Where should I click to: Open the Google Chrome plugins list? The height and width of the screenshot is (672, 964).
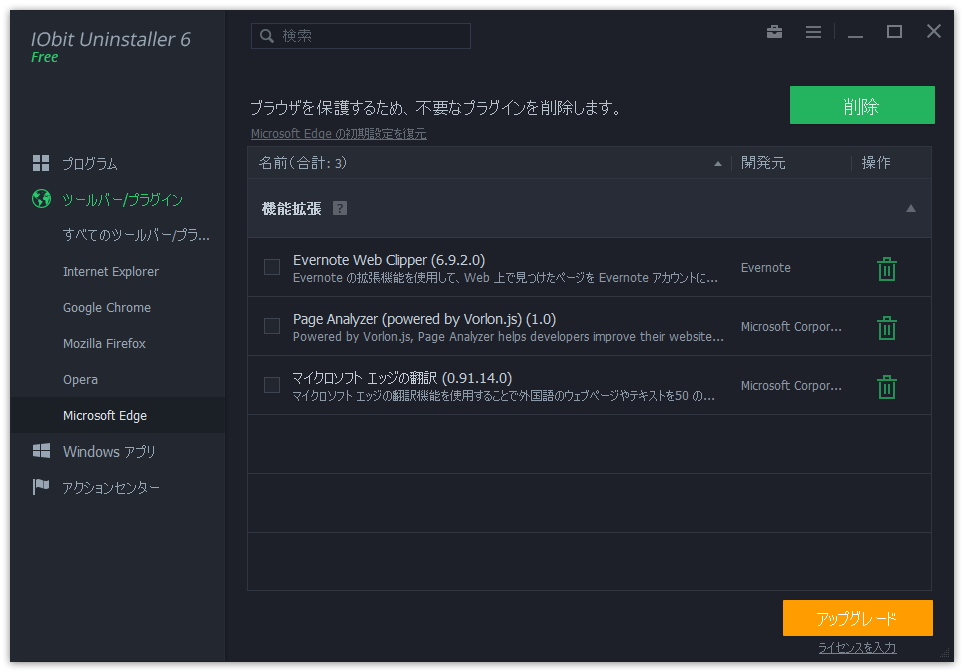(x=107, y=307)
